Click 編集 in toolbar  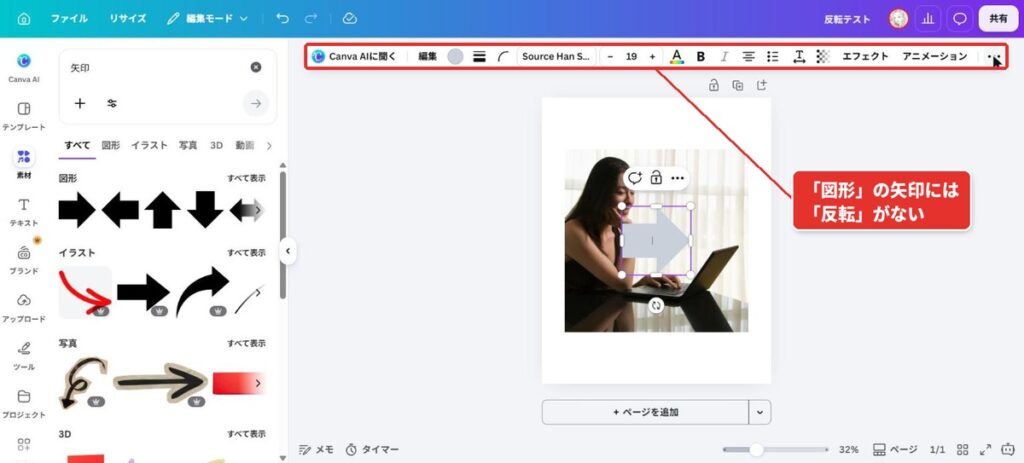point(428,57)
